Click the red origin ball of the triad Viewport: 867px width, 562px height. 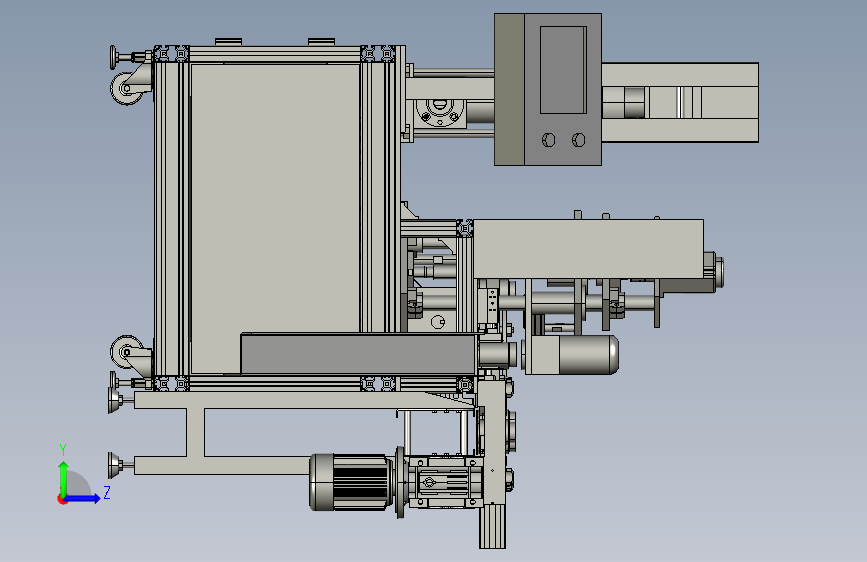62,499
